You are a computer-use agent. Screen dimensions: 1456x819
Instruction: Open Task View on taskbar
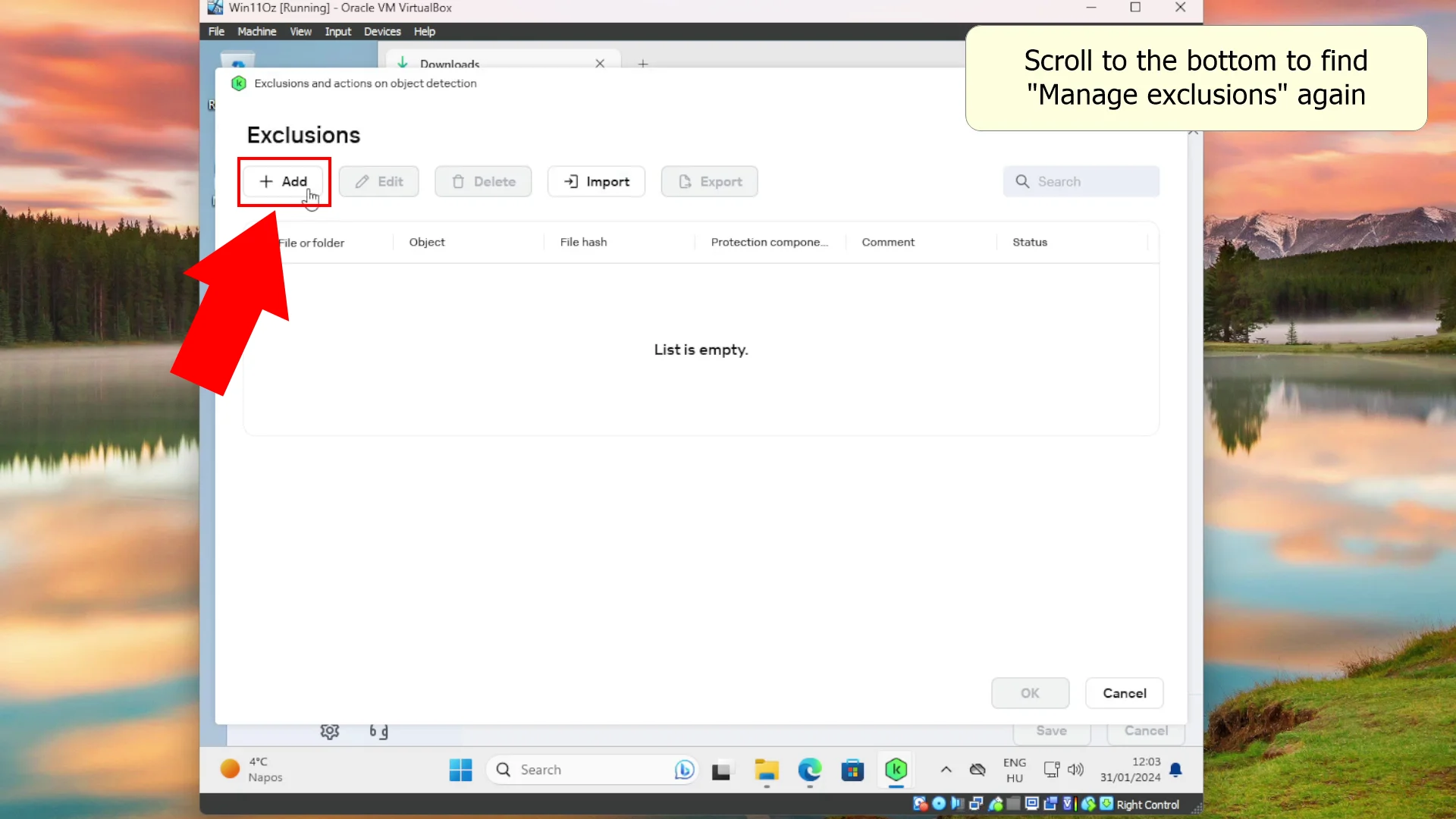coord(721,770)
